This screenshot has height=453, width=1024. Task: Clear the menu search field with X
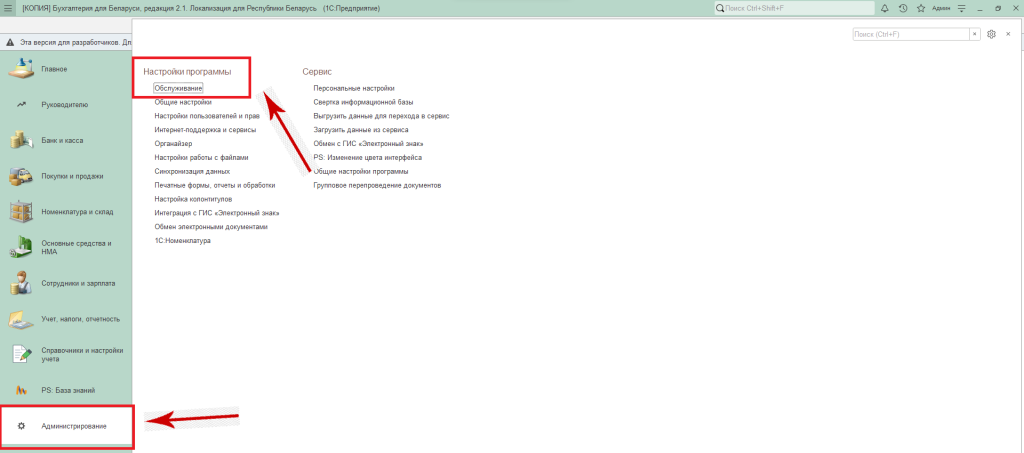point(974,34)
